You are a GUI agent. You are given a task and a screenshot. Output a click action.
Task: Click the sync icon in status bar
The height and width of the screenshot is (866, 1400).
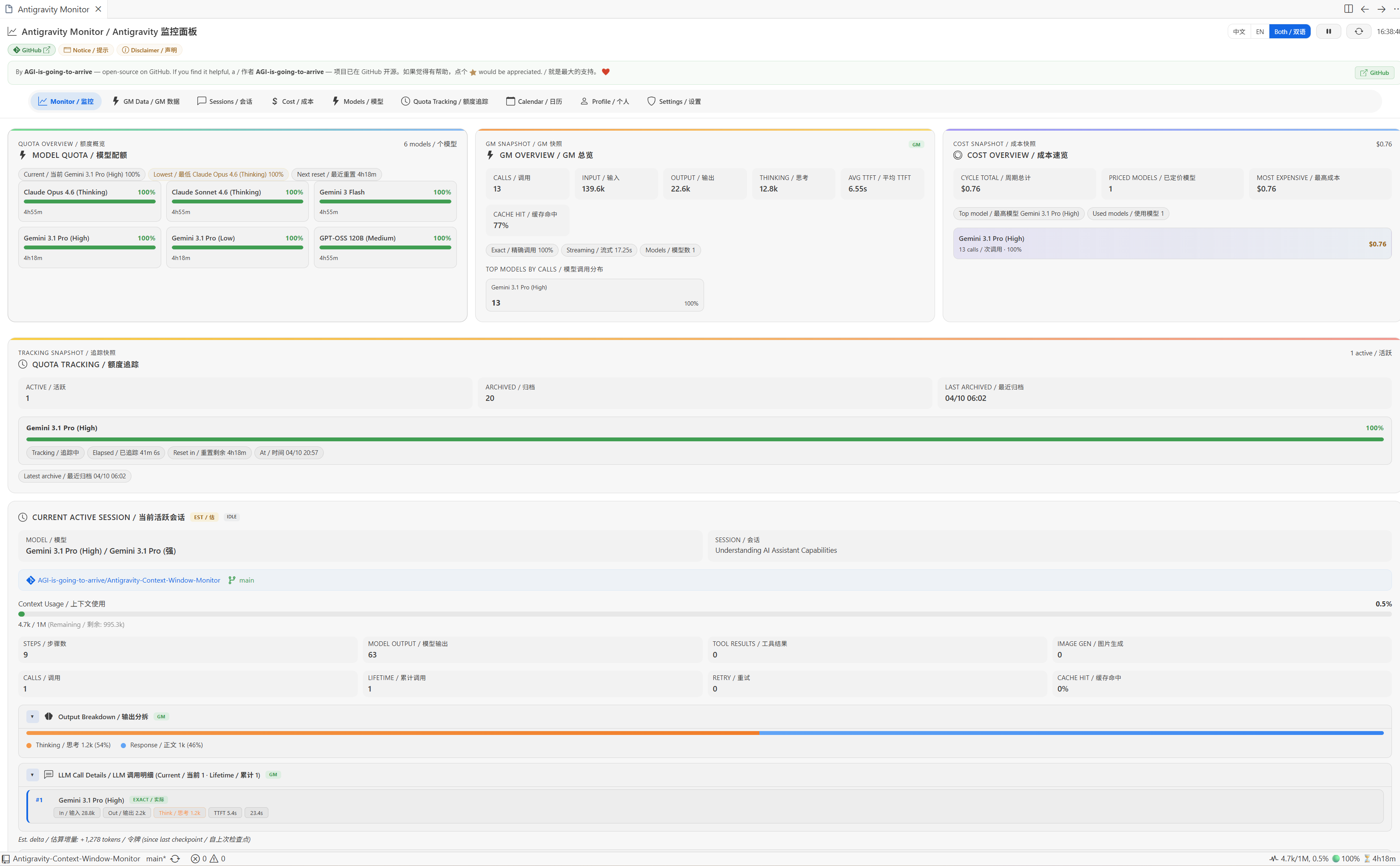(x=175, y=859)
